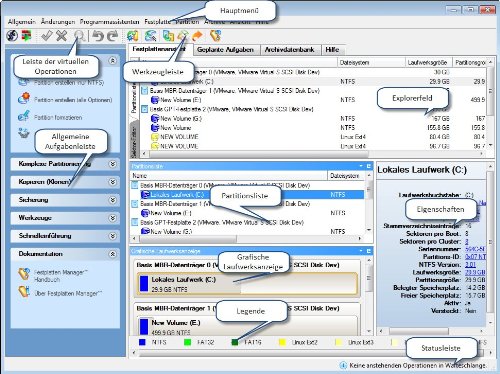The image size is (500, 374).
Task: Click the NTFS Version 3.01 link
Action: [470, 264]
